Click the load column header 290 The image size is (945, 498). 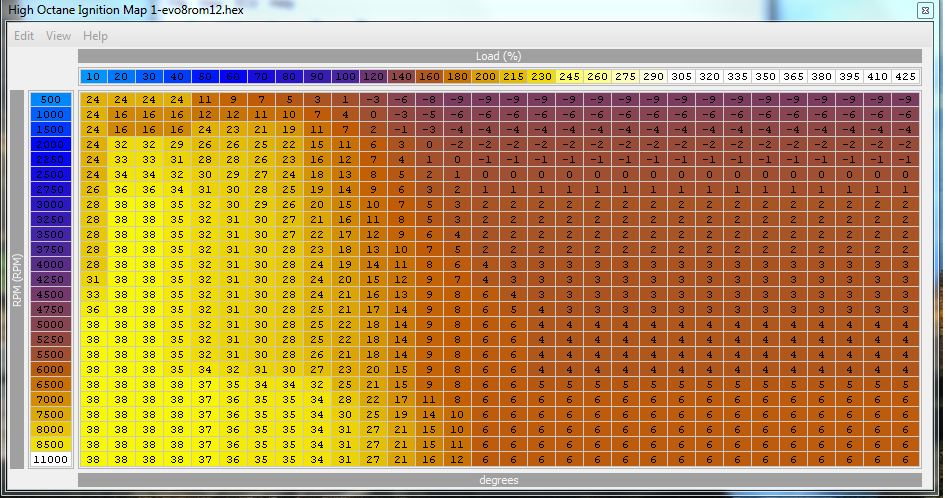(653, 77)
